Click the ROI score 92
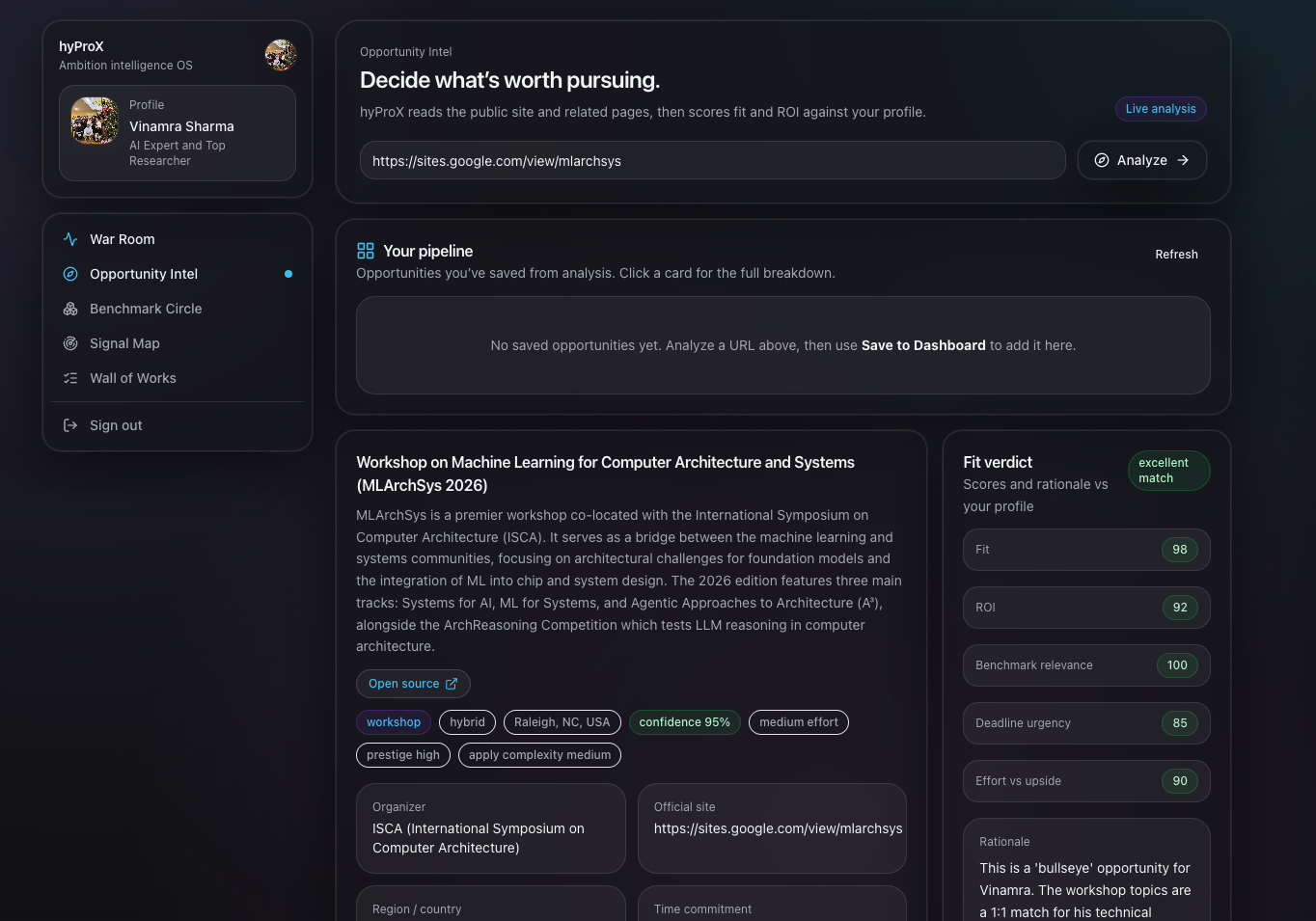 pos(1180,608)
